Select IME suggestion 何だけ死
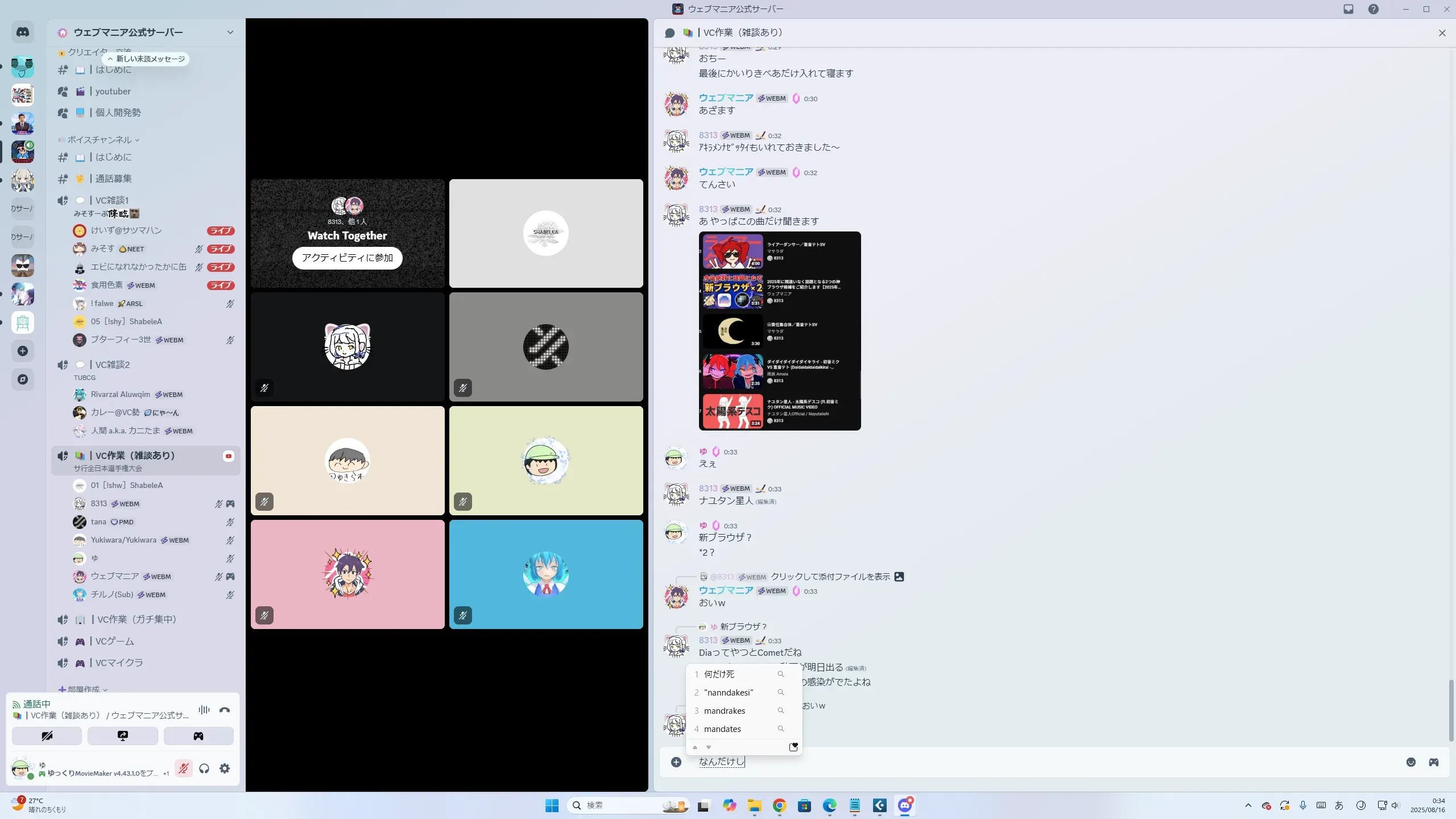The width and height of the screenshot is (1456, 819). 719,675
